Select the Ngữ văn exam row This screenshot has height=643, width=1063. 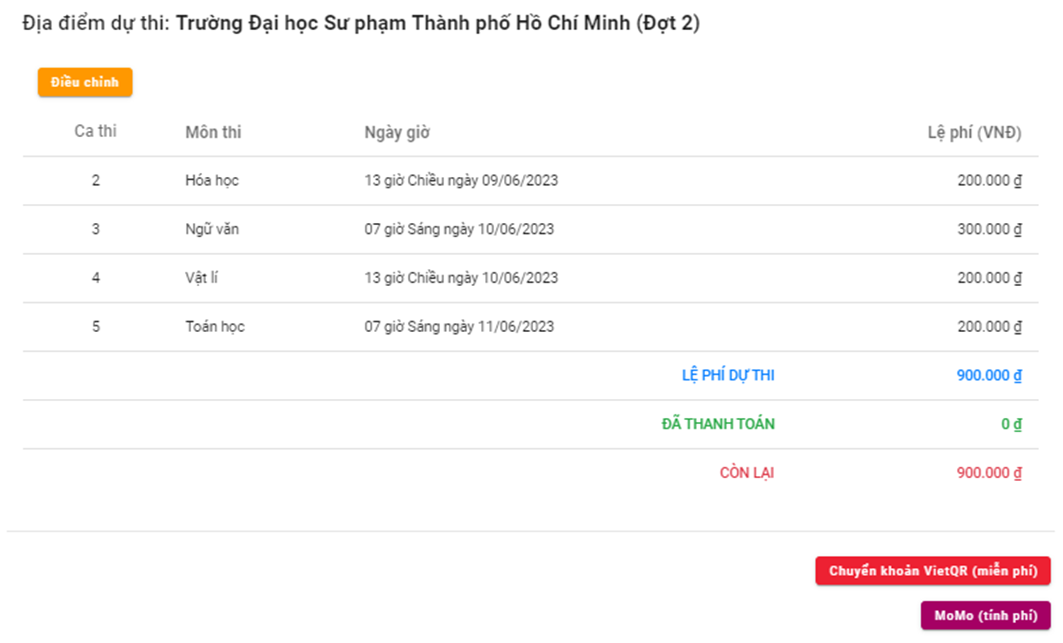pyautogui.click(x=212, y=229)
